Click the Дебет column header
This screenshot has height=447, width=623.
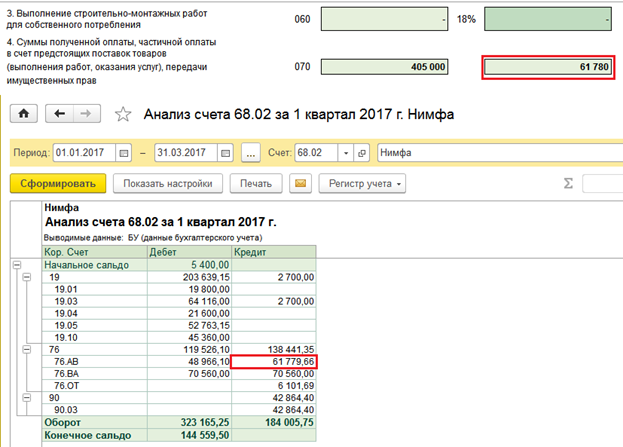click(189, 252)
